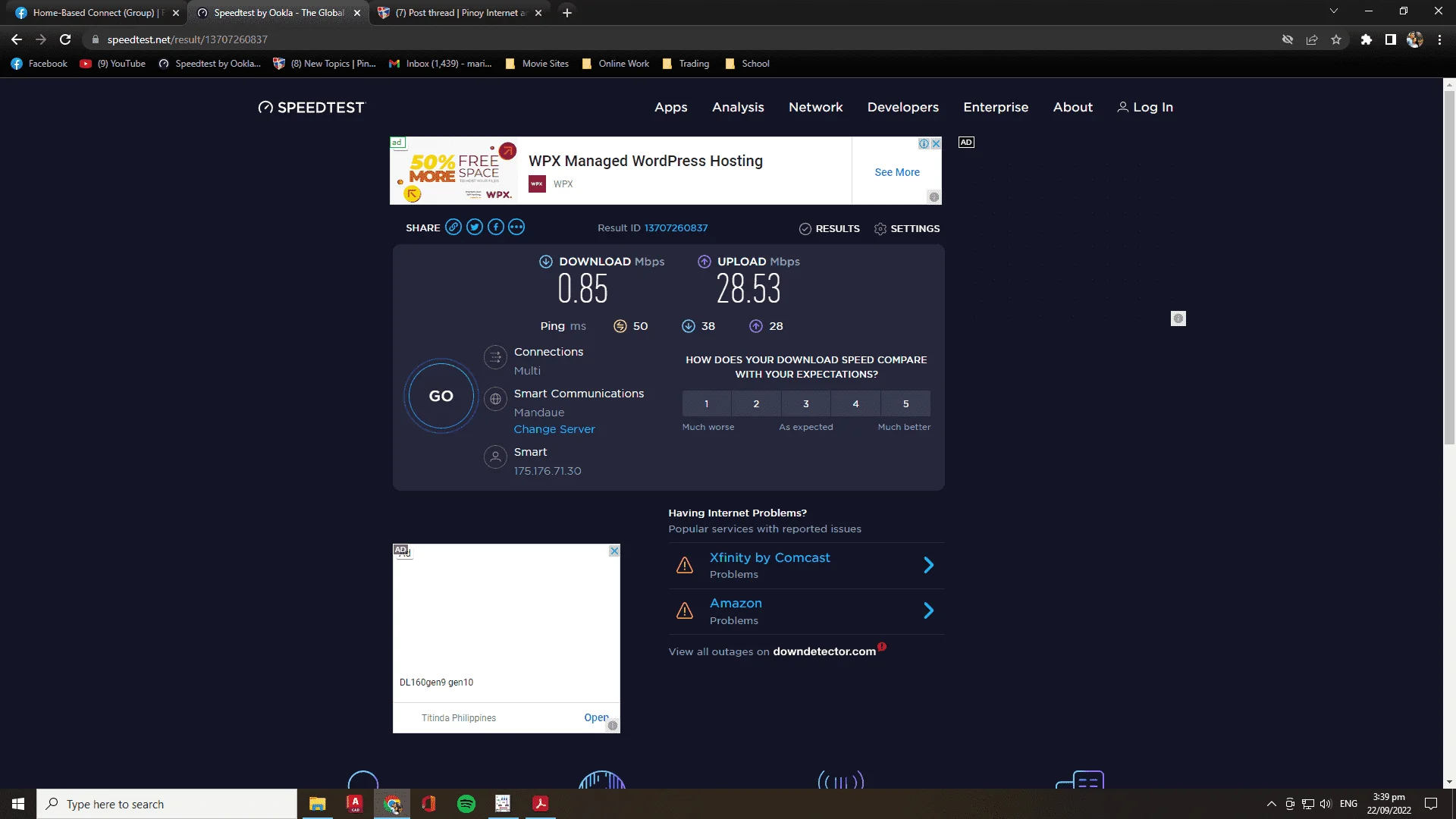The image size is (1456, 819).
Task: Click Change Server link
Action: point(554,429)
